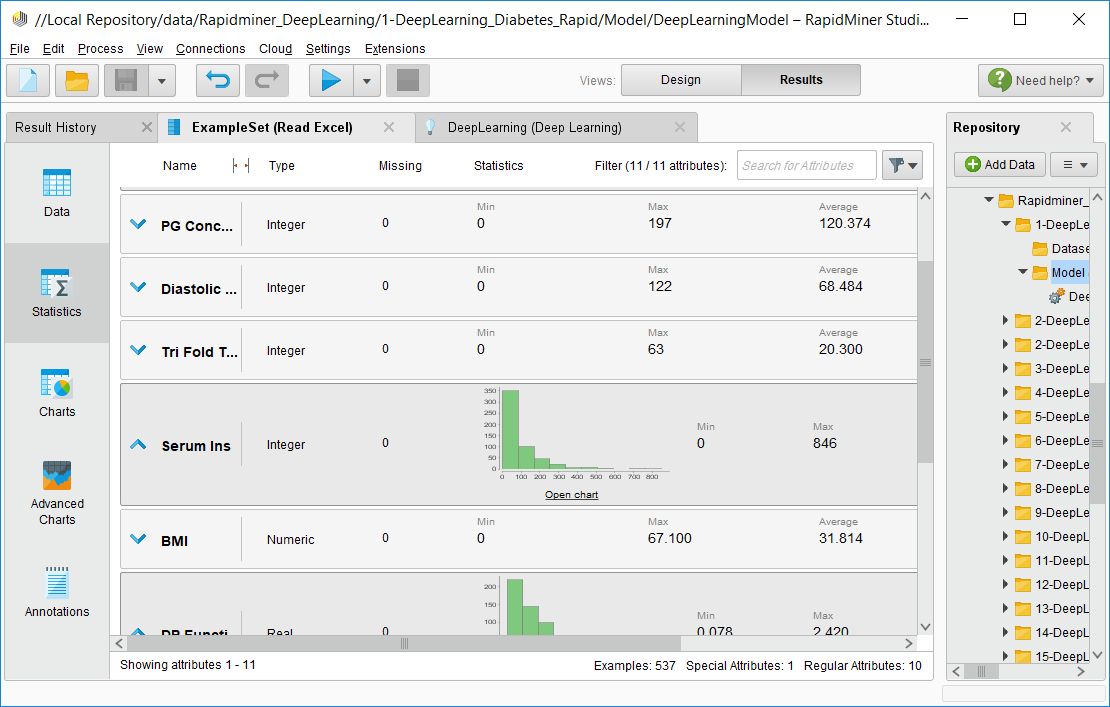1110x707 pixels.
Task: Stop the running process
Action: [408, 80]
